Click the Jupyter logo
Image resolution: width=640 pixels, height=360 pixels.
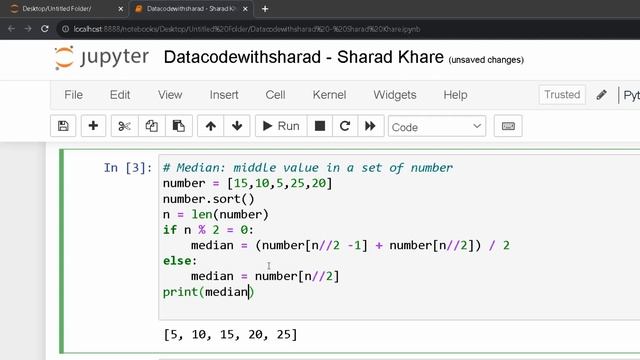(102, 58)
